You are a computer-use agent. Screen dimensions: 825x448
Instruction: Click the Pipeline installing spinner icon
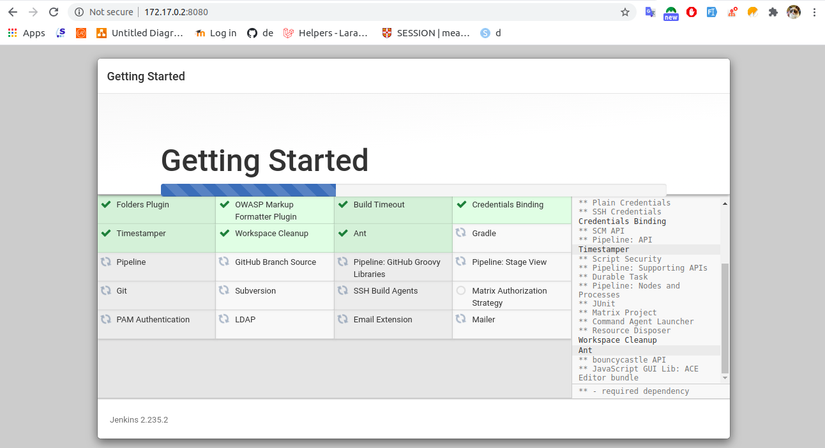pyautogui.click(x=106, y=262)
